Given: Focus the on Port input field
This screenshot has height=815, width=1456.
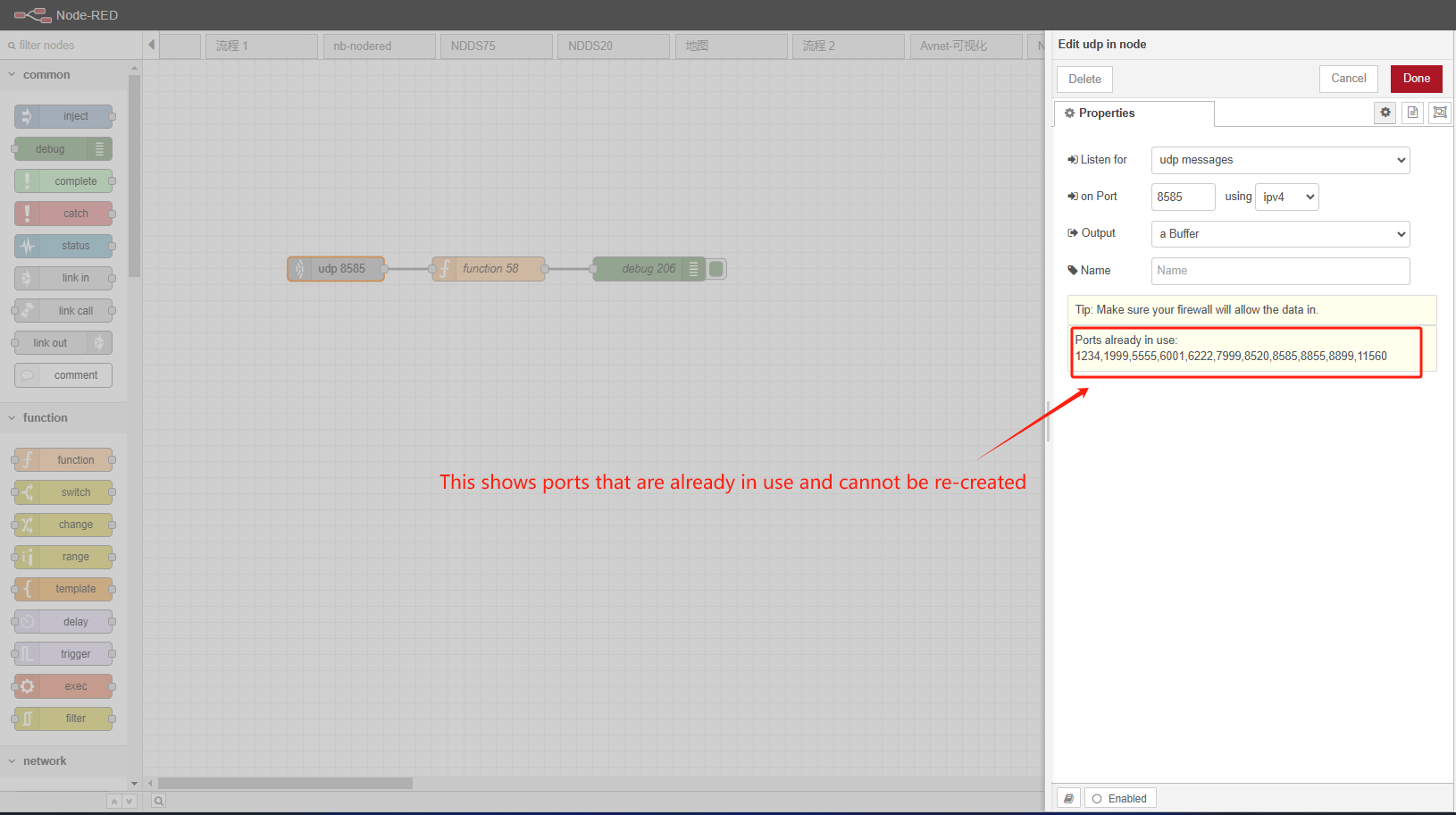Looking at the screenshot, I should tap(1183, 197).
